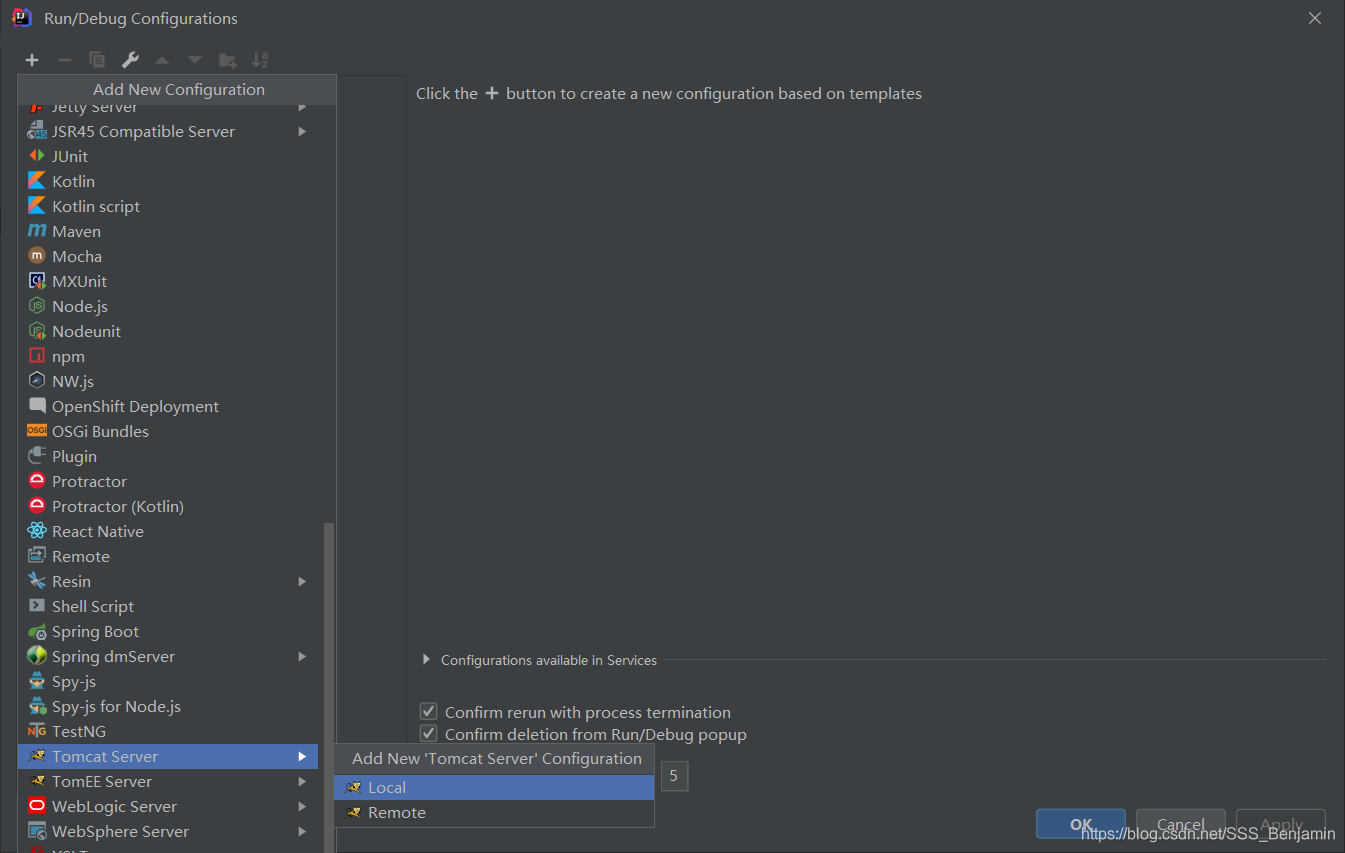
Task: Select the Spy-js entry
Action: pyautogui.click(x=168, y=681)
